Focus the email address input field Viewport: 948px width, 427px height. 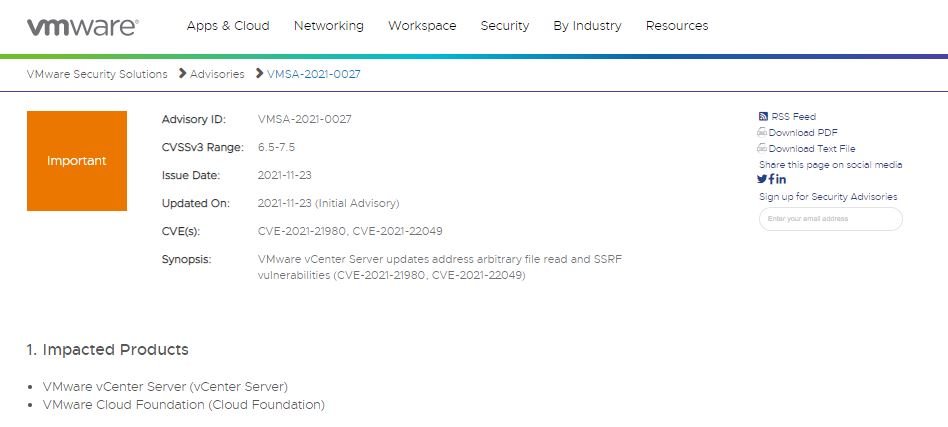[831, 219]
